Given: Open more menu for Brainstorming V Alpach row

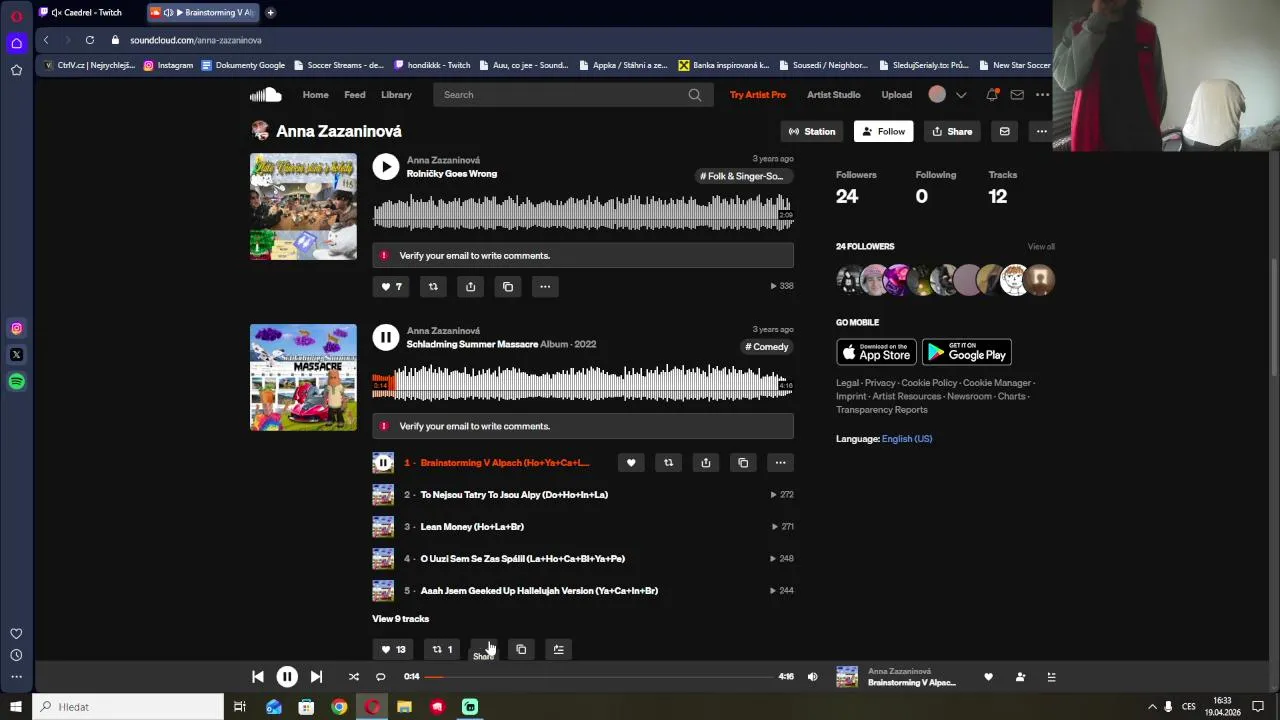Looking at the screenshot, I should [x=780, y=463].
